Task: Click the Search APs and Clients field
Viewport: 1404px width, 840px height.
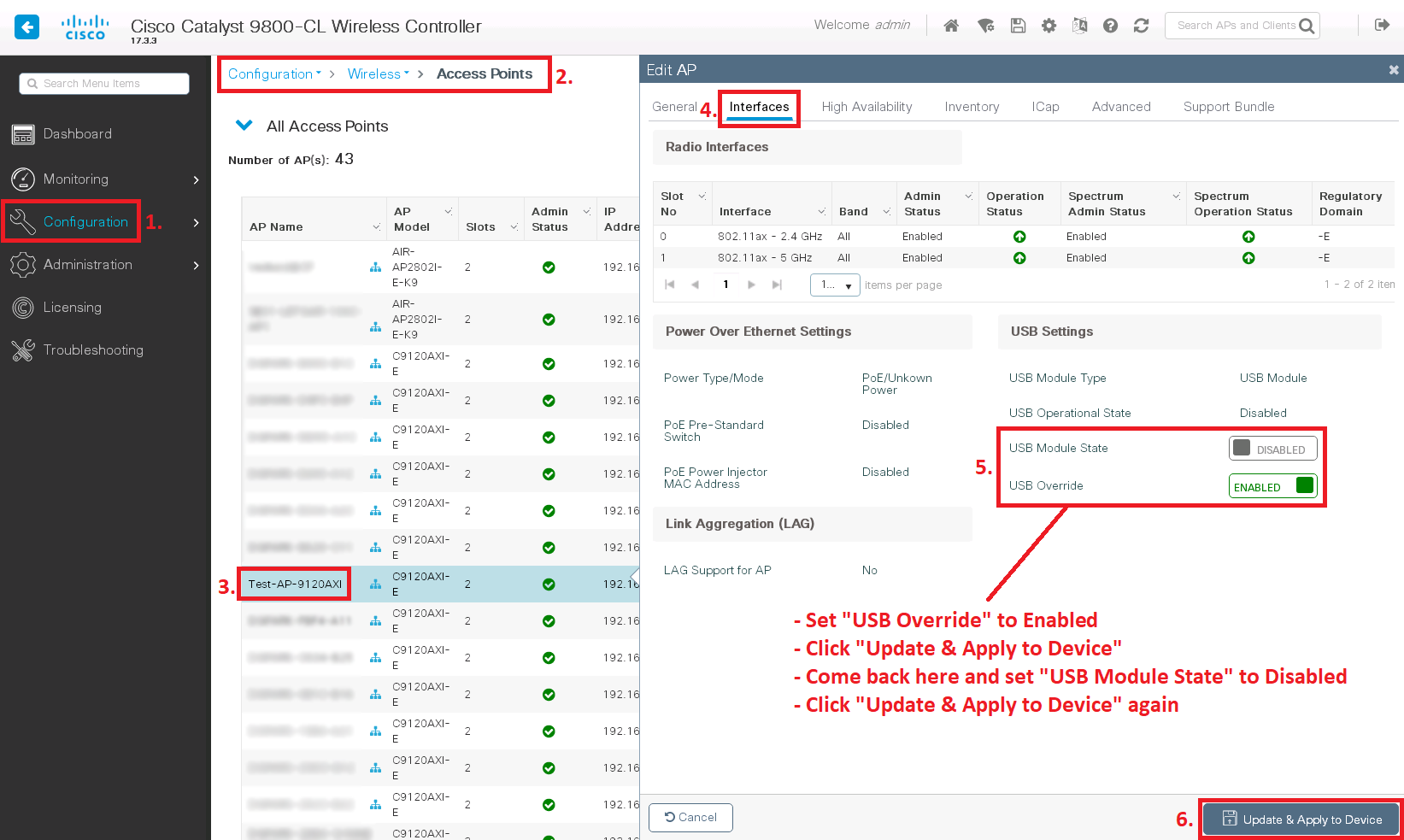Action: tap(1235, 25)
